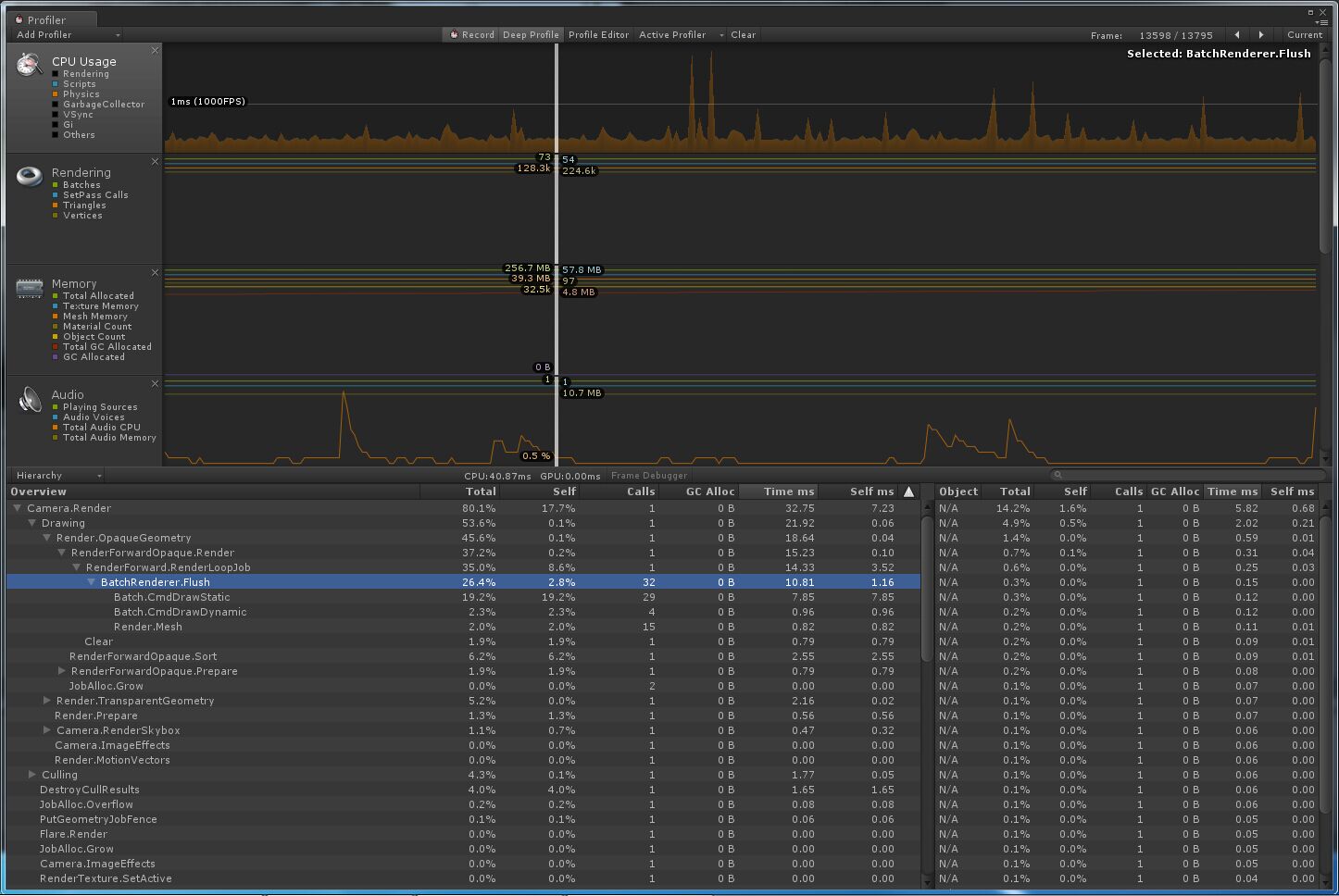Click the Audio speaker icon
This screenshot has width=1339, height=896.
point(29,398)
